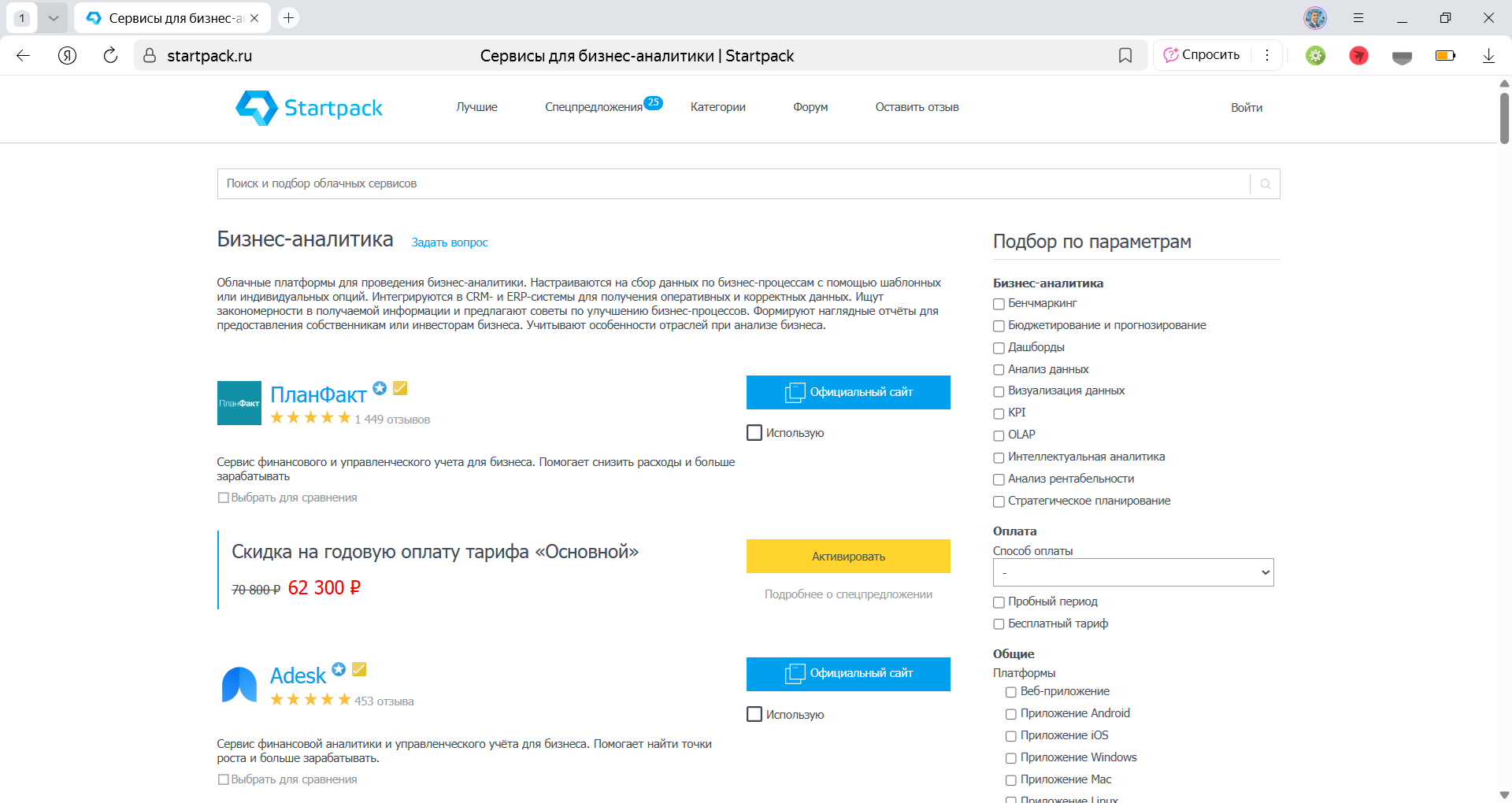Click the verified checkmark badge next to ПланФакт

click(401, 388)
